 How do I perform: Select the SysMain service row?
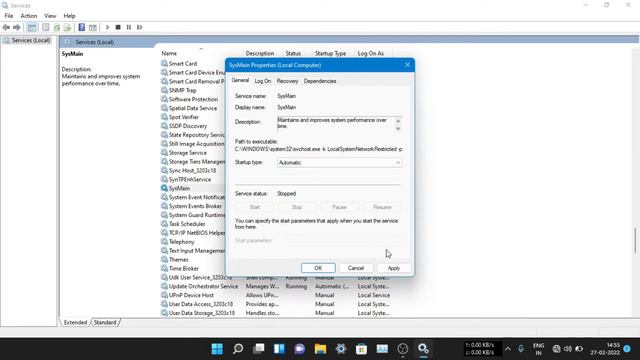pyautogui.click(x=179, y=188)
